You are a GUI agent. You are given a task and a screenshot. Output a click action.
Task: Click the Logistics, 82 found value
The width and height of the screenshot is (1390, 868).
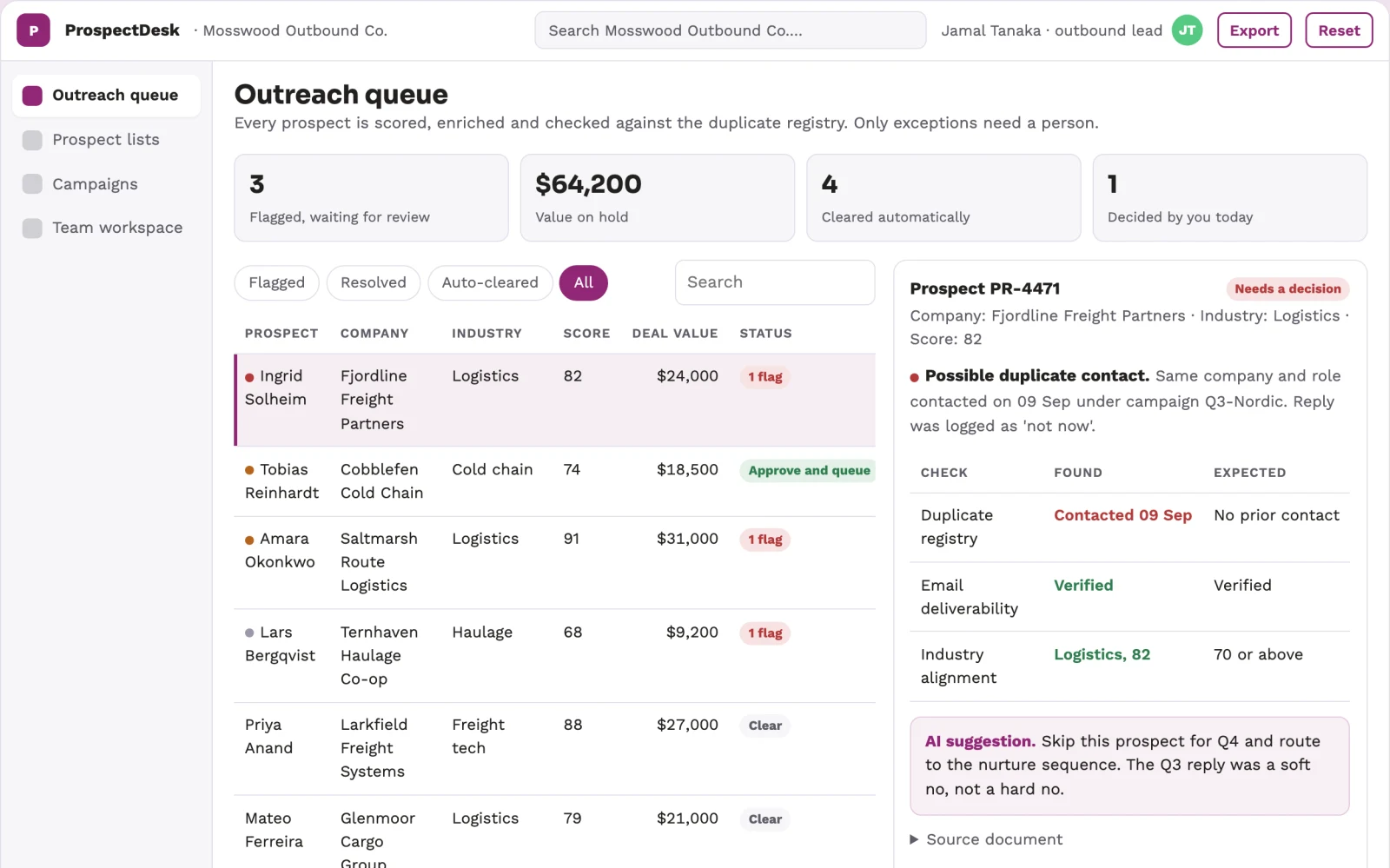pos(1102,655)
